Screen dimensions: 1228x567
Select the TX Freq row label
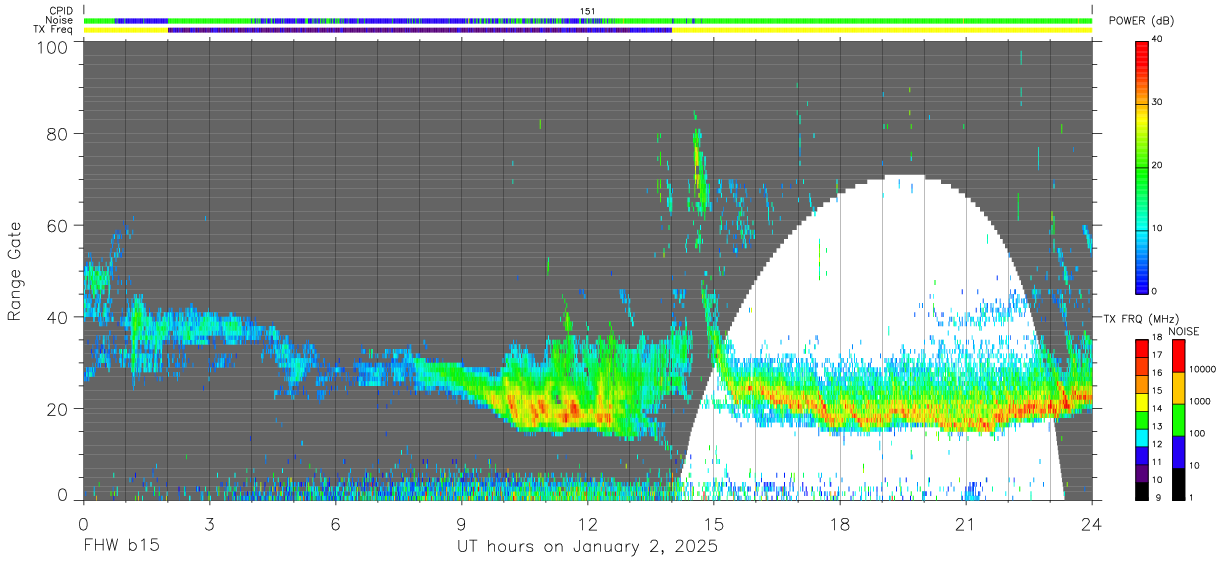click(52, 30)
